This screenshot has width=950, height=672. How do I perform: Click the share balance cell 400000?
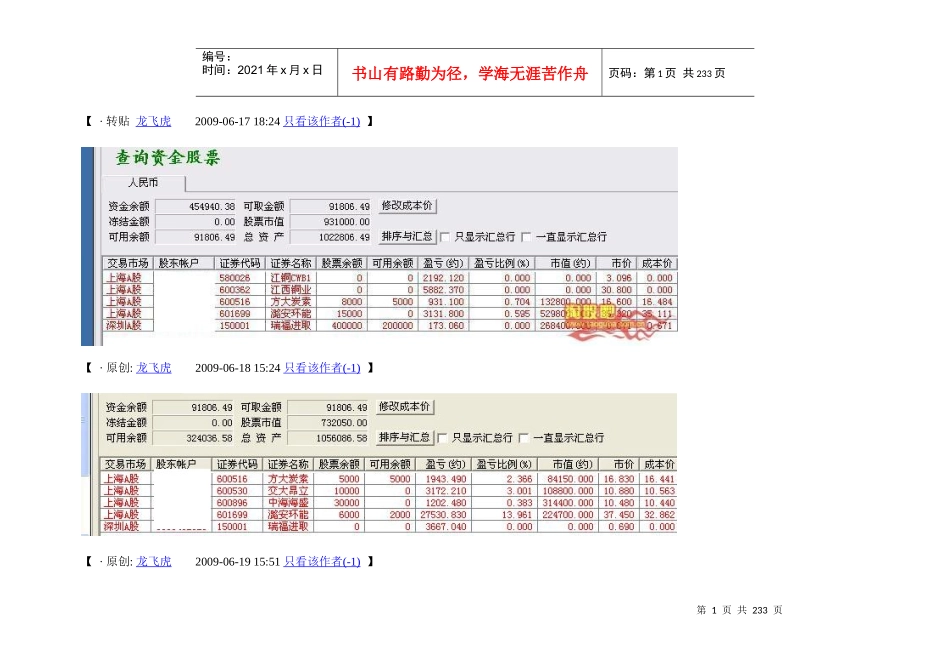342,325
